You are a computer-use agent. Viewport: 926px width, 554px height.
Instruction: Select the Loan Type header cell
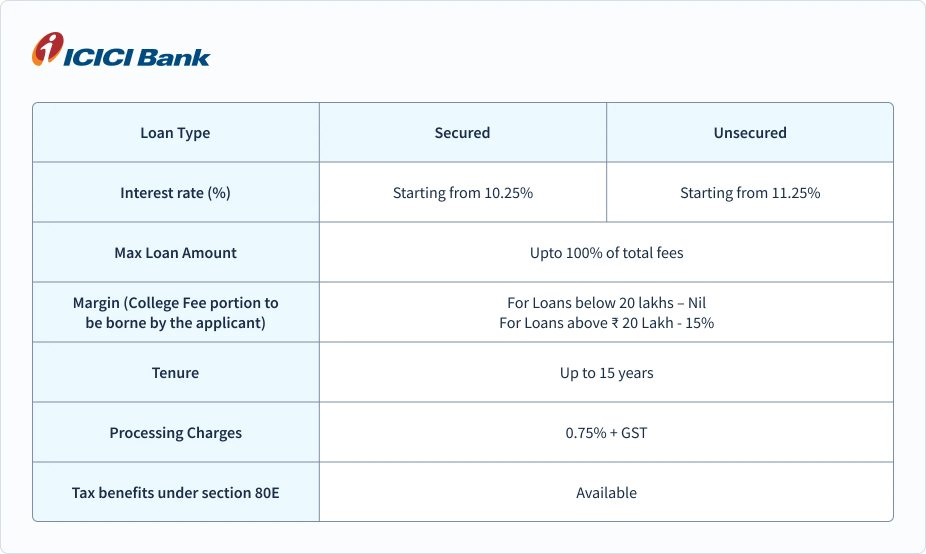tap(175, 133)
